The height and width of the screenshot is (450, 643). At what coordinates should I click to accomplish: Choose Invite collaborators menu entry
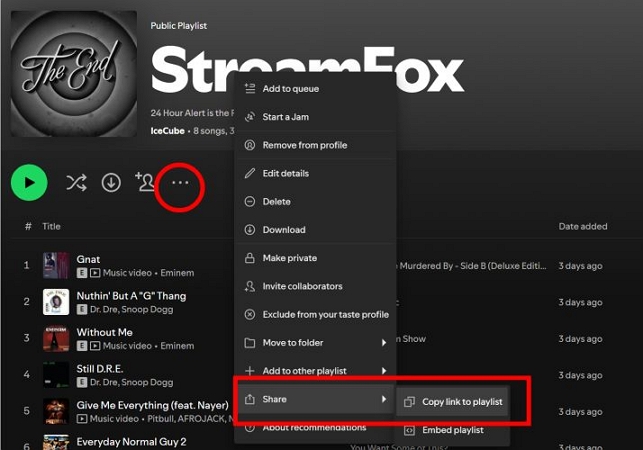click(315, 286)
